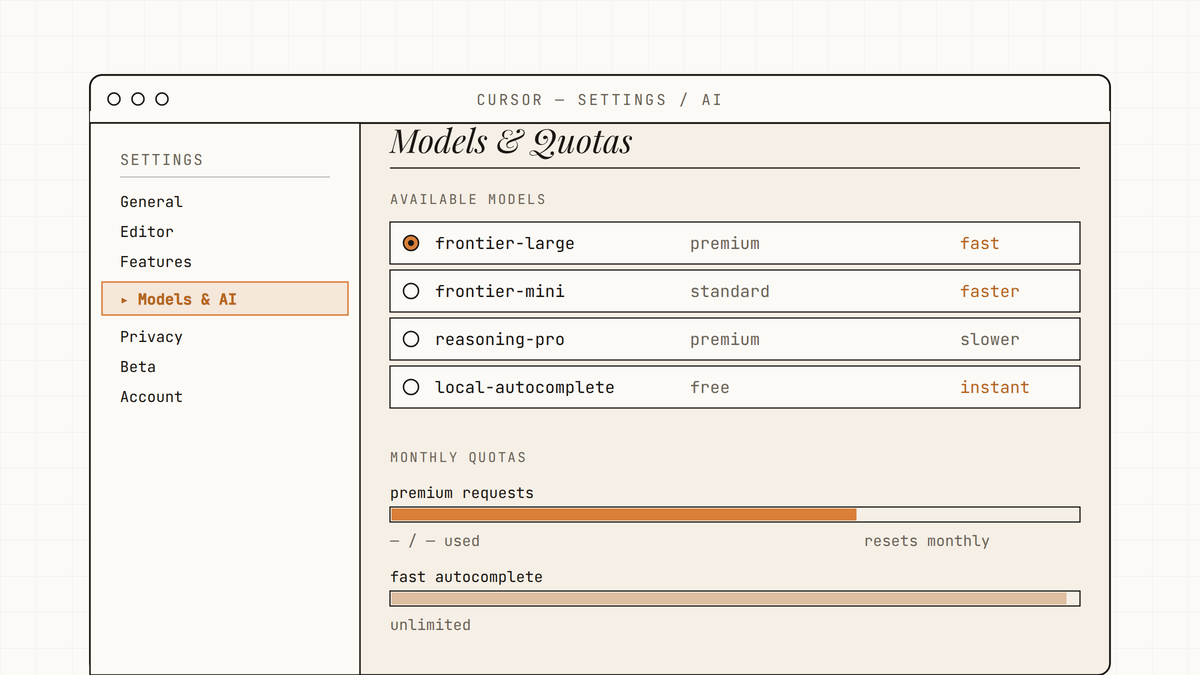The width and height of the screenshot is (1200, 675).
Task: Click the 'slower' speed label
Action: click(990, 339)
